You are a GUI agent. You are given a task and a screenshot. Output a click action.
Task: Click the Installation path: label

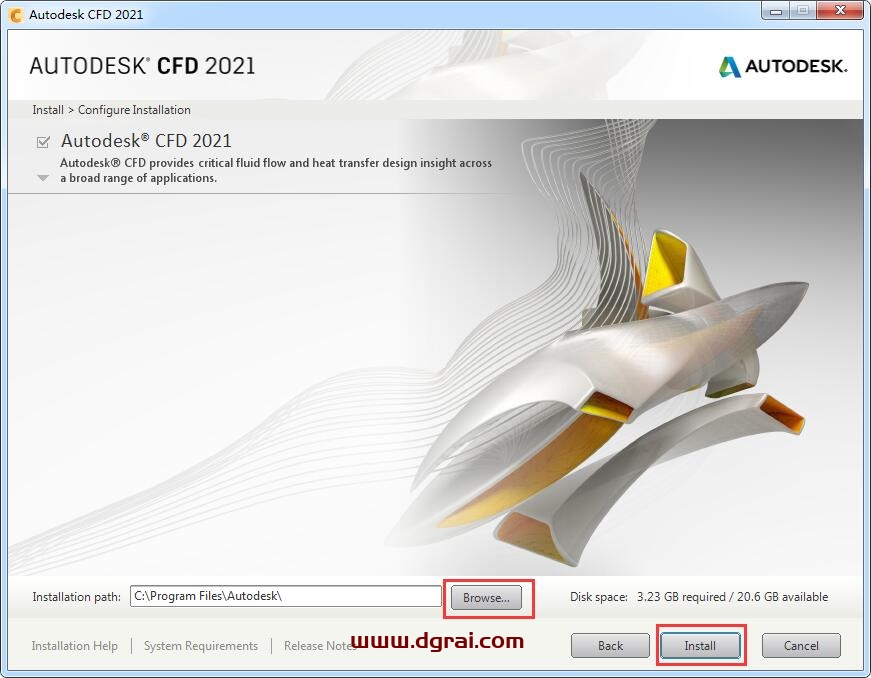click(x=77, y=597)
